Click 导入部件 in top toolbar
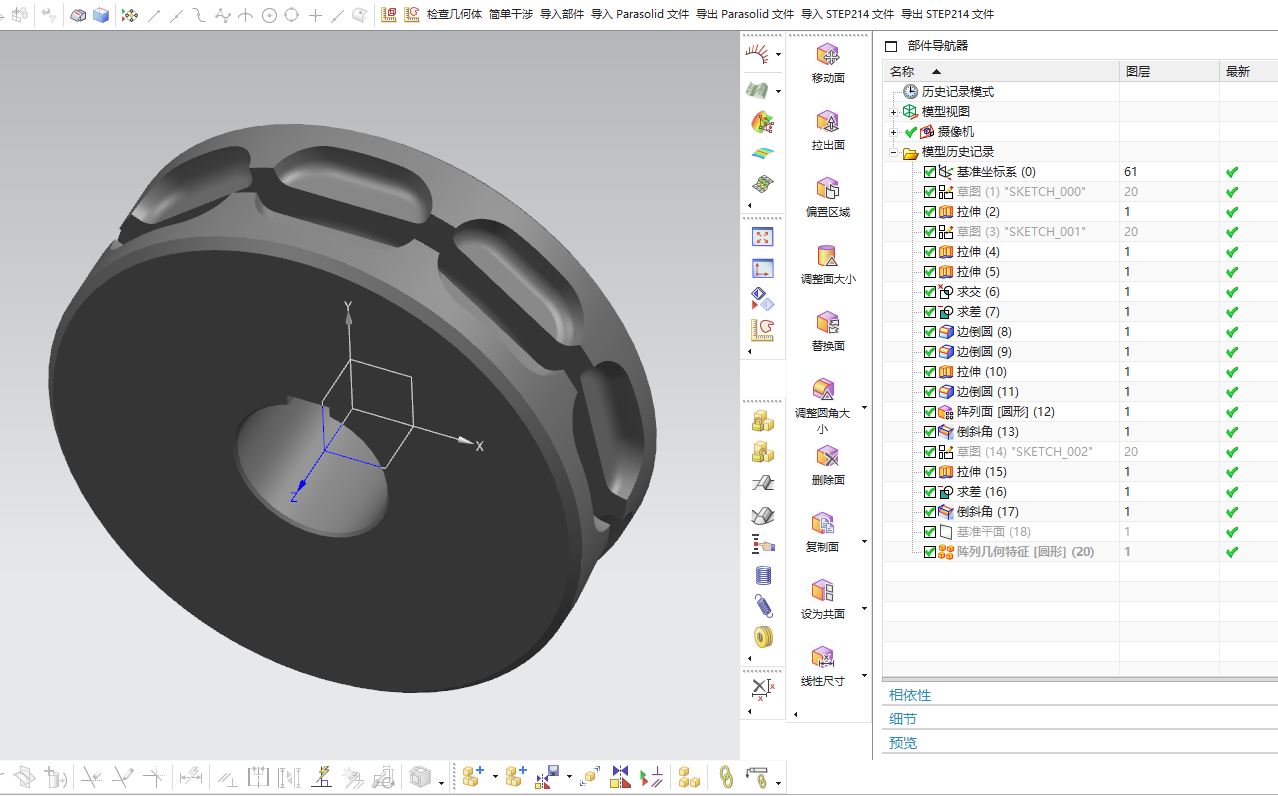The height and width of the screenshot is (796, 1278). coord(562,15)
